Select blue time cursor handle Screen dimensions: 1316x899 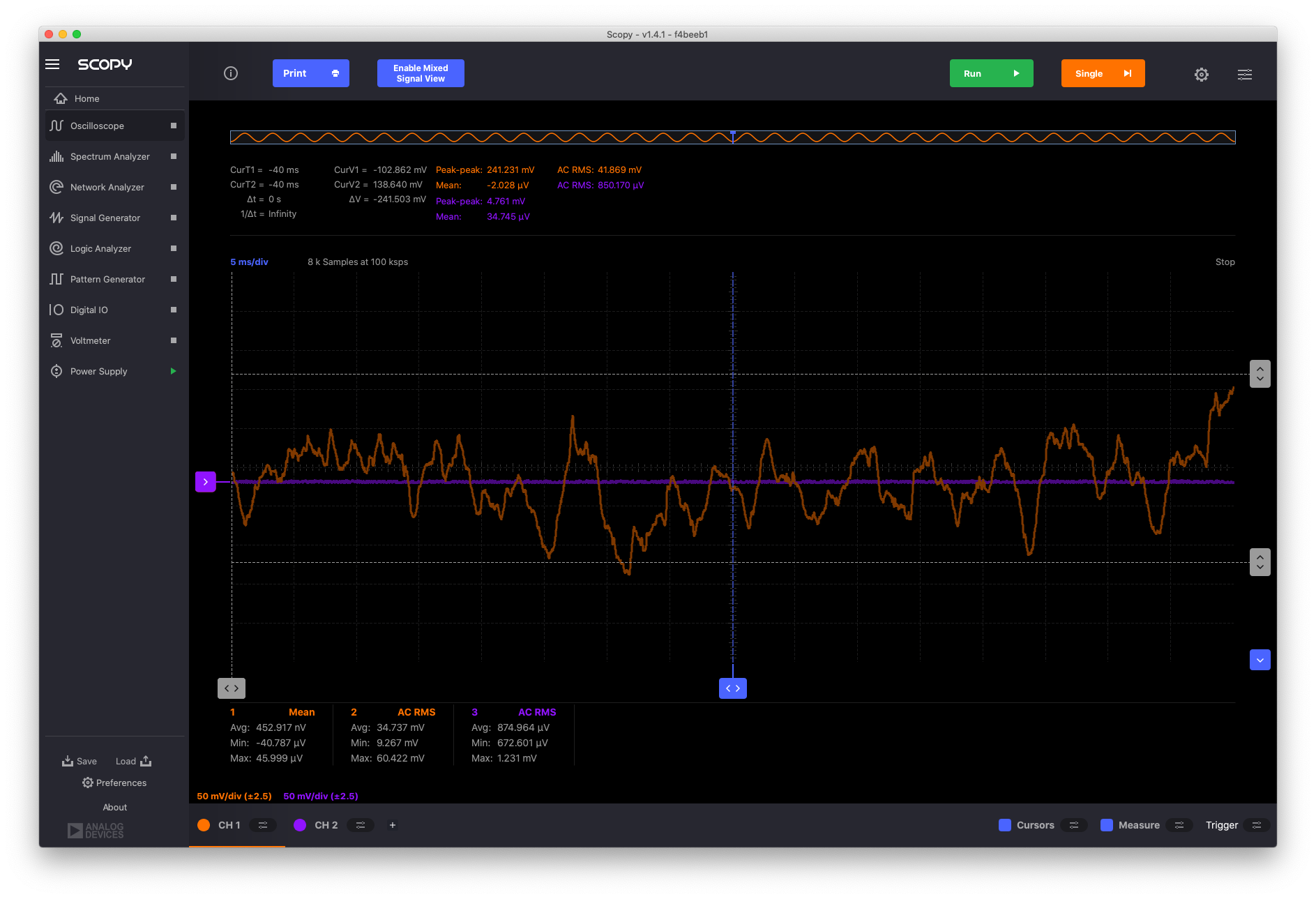coord(733,688)
